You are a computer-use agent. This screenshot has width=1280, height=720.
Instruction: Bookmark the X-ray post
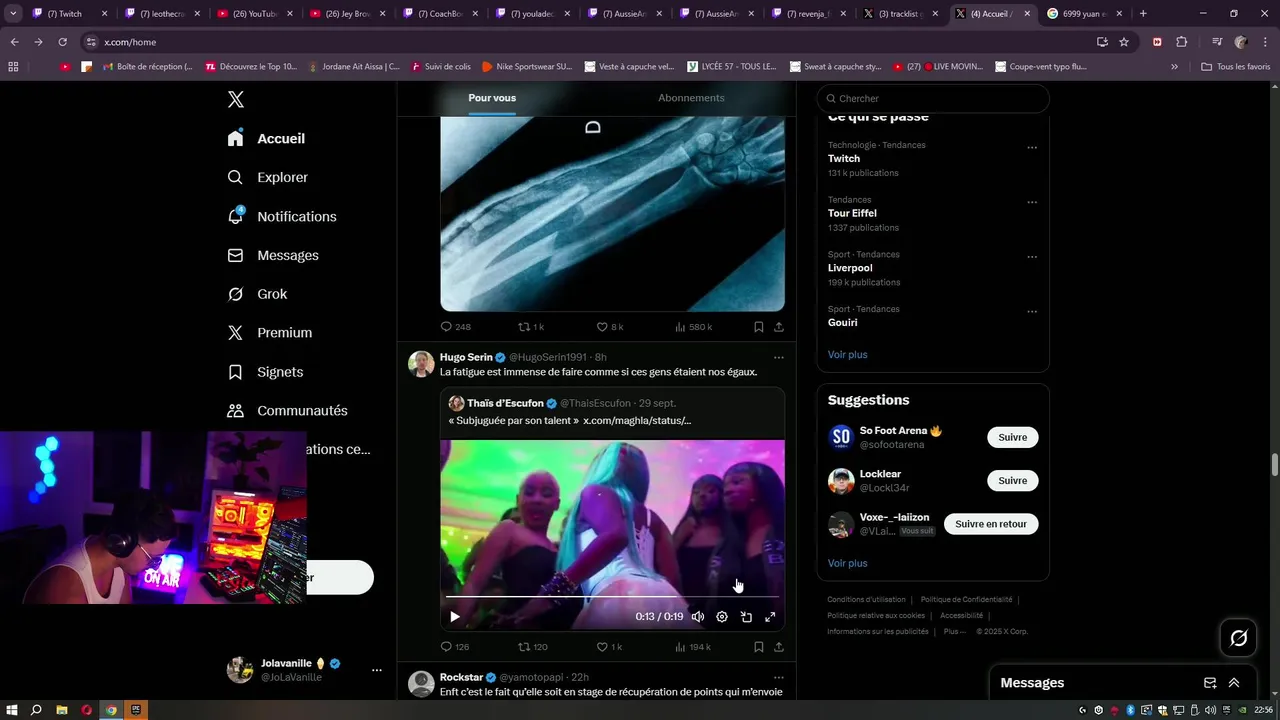759,327
